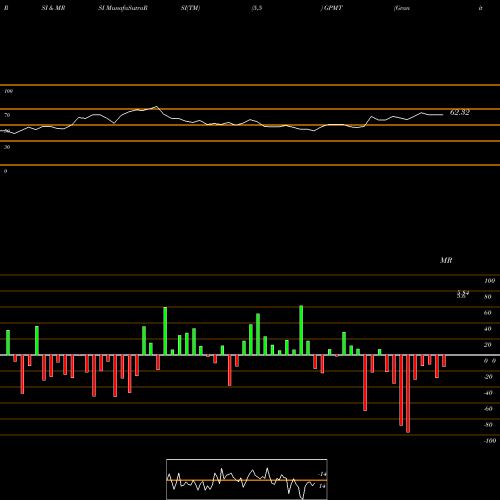Click the longest red bar in MR histogram
500x500 pixels.
tap(408, 394)
